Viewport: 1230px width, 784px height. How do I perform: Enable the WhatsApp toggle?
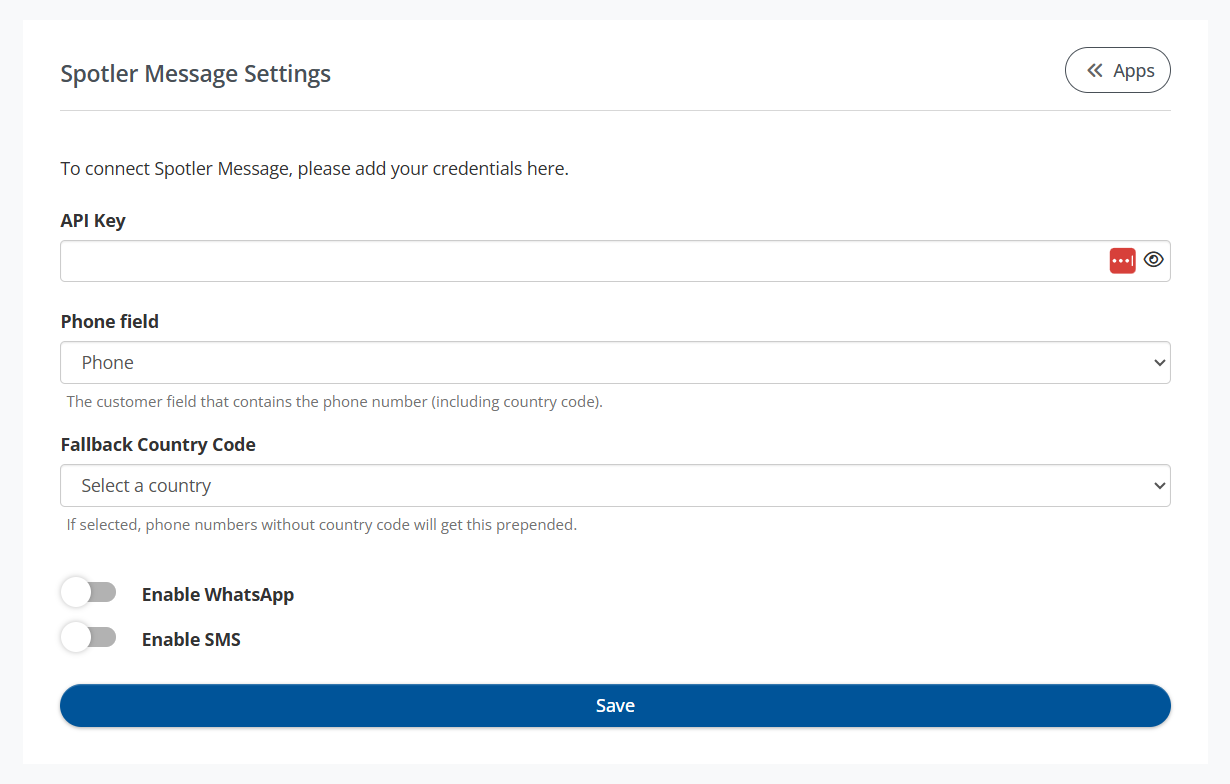[x=89, y=593]
